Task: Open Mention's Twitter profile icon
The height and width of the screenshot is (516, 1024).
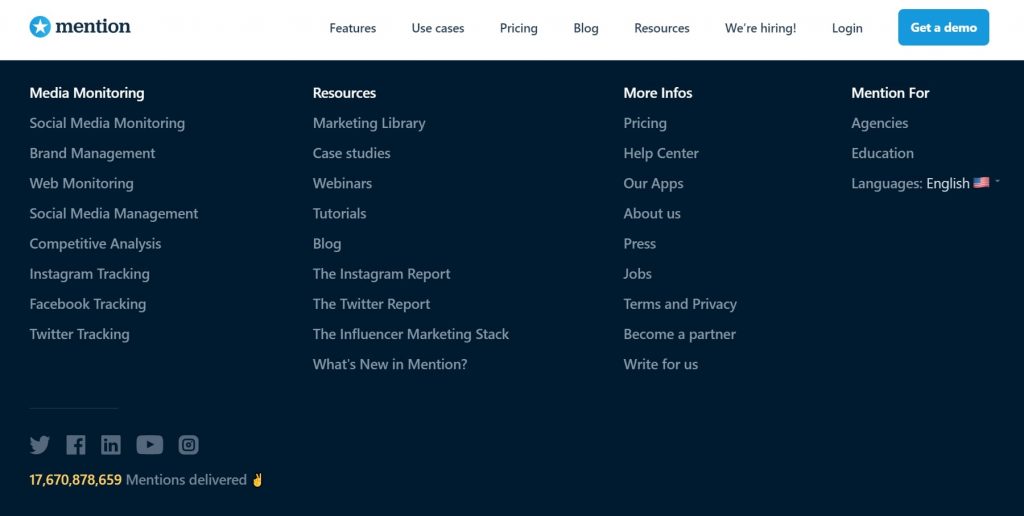Action: [x=40, y=445]
